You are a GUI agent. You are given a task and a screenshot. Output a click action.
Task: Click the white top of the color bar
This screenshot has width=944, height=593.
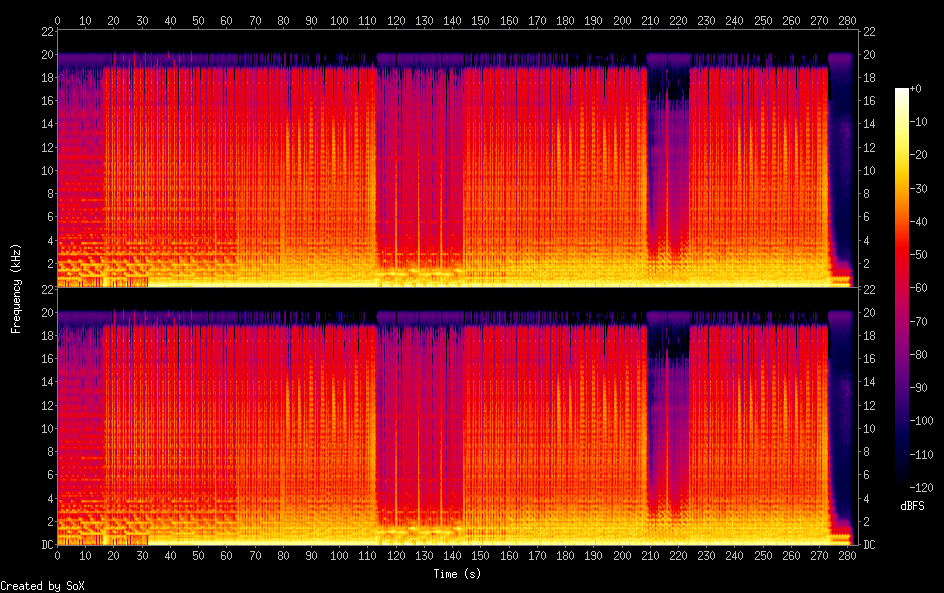[902, 92]
